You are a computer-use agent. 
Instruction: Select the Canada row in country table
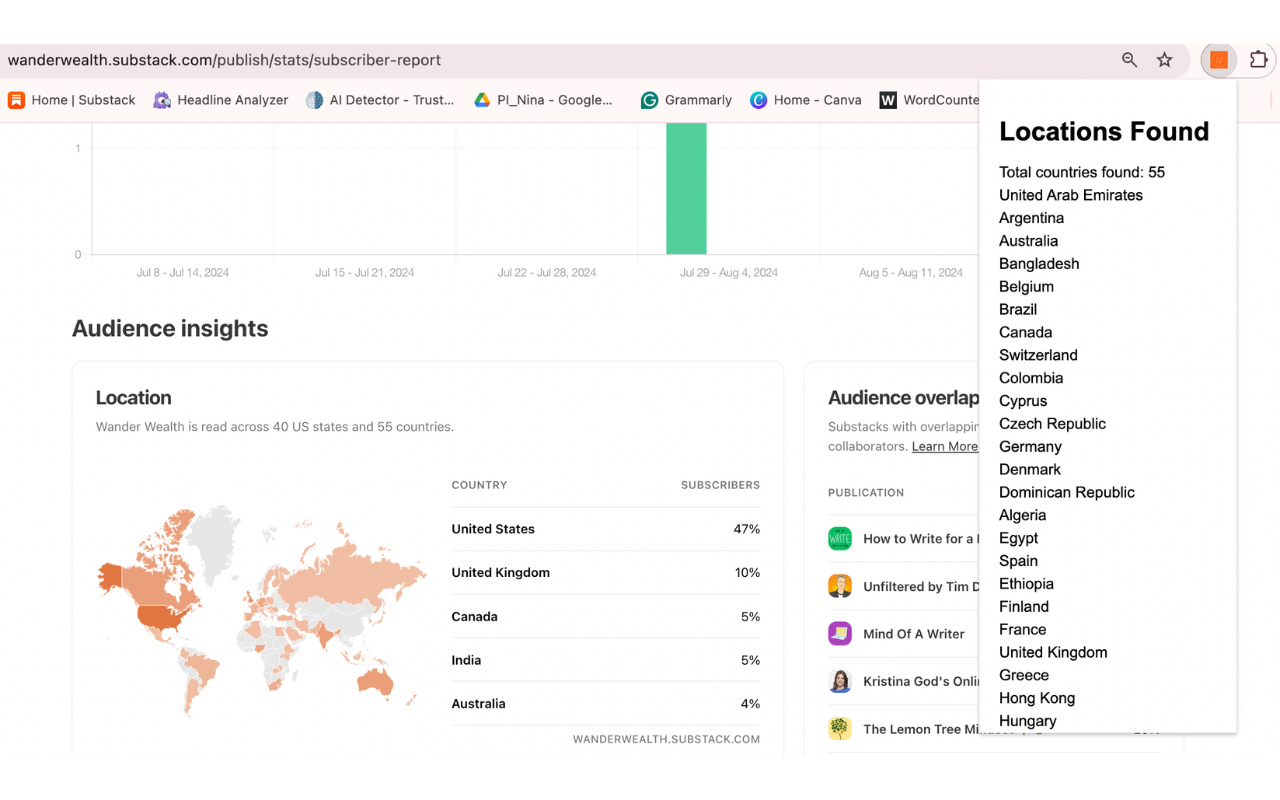[x=605, y=617]
